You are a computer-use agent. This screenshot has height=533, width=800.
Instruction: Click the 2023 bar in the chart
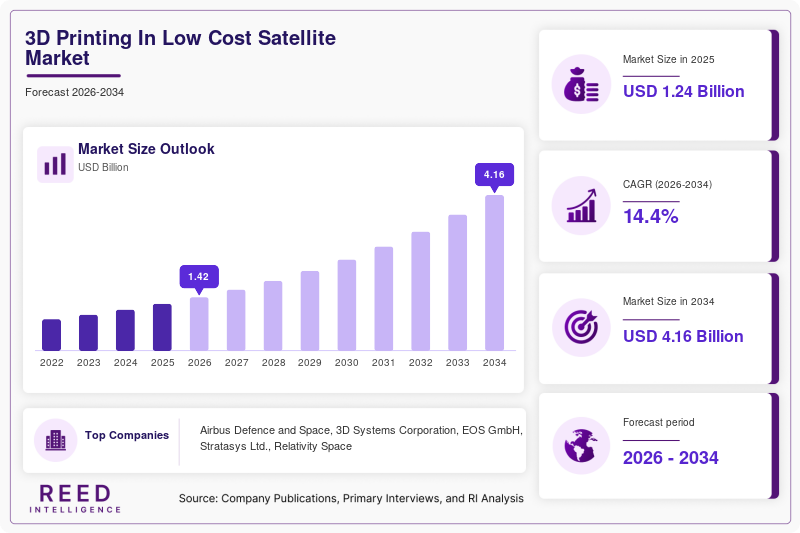(x=88, y=333)
